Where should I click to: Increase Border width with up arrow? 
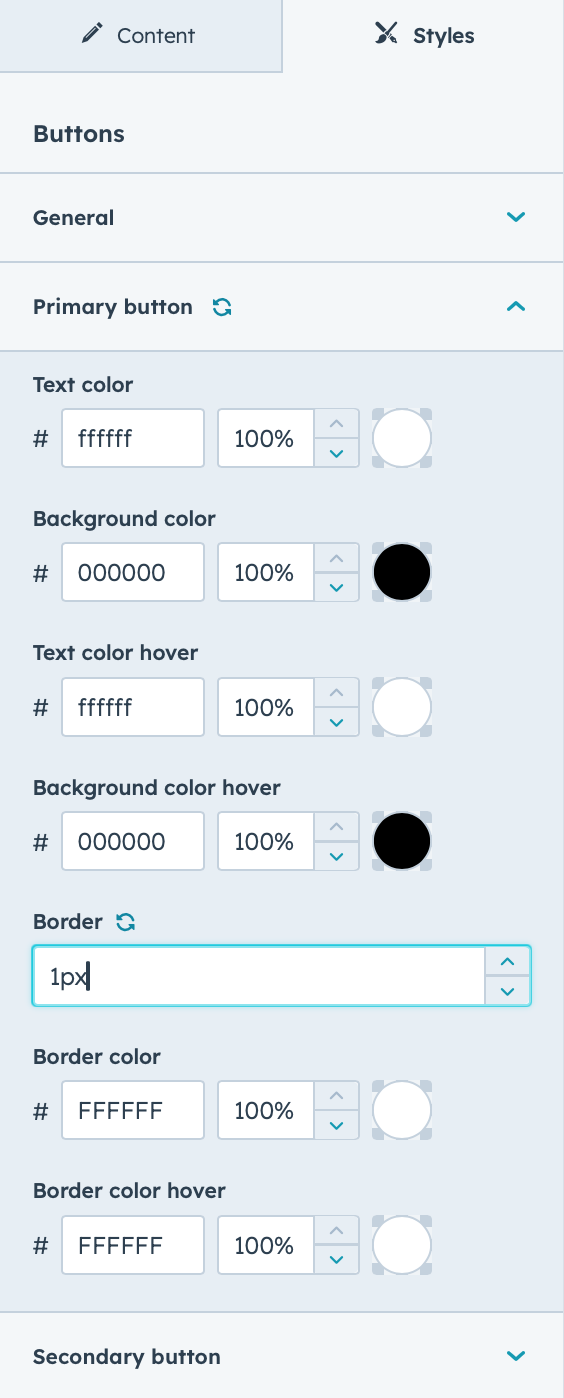508,961
